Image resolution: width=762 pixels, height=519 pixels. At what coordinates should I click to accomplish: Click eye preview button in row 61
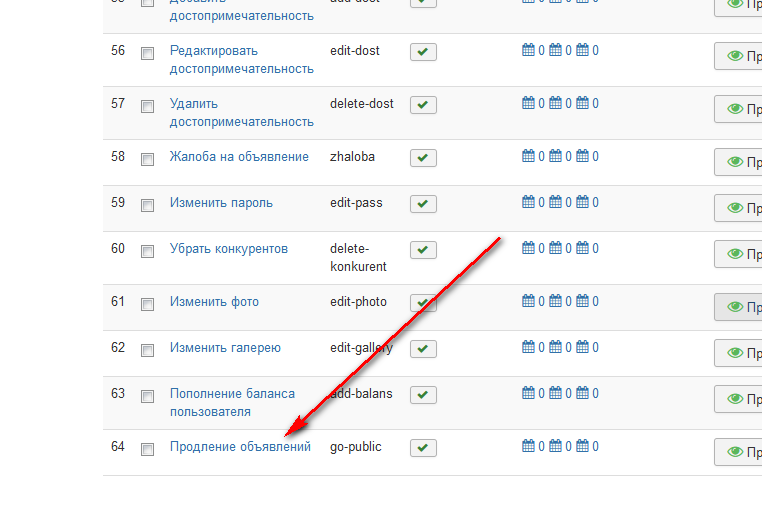pyautogui.click(x=739, y=307)
